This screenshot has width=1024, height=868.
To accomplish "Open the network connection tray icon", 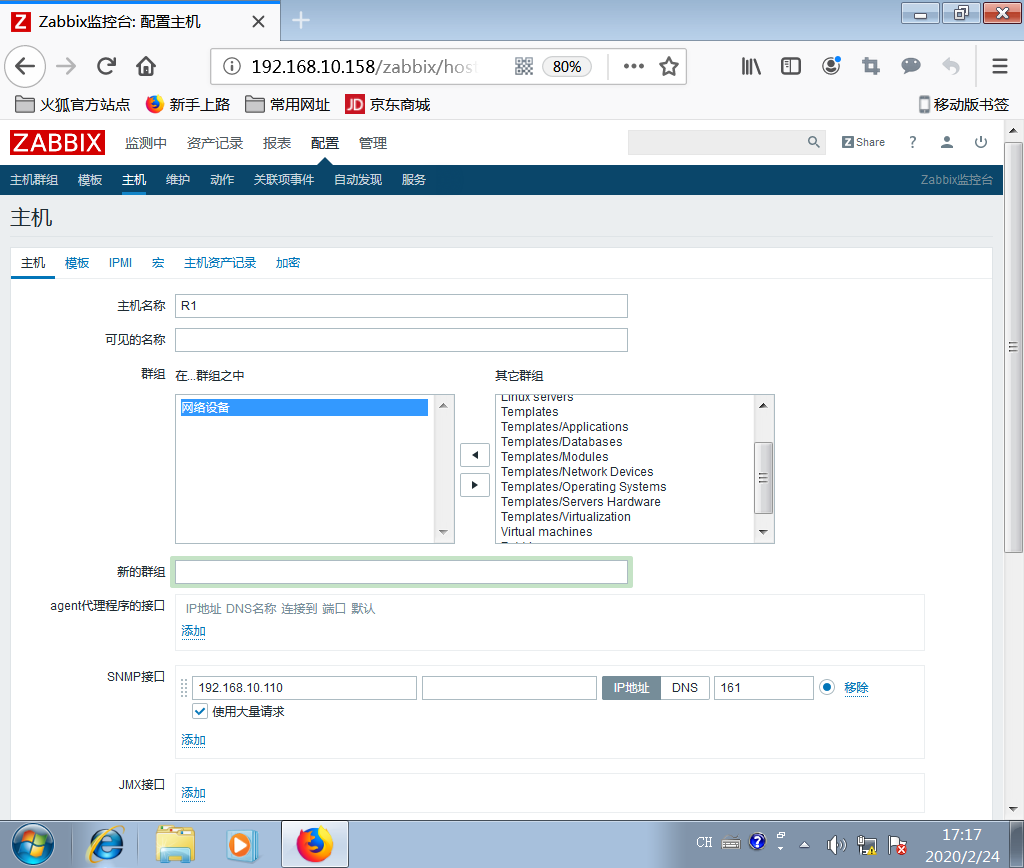I will click(x=867, y=845).
